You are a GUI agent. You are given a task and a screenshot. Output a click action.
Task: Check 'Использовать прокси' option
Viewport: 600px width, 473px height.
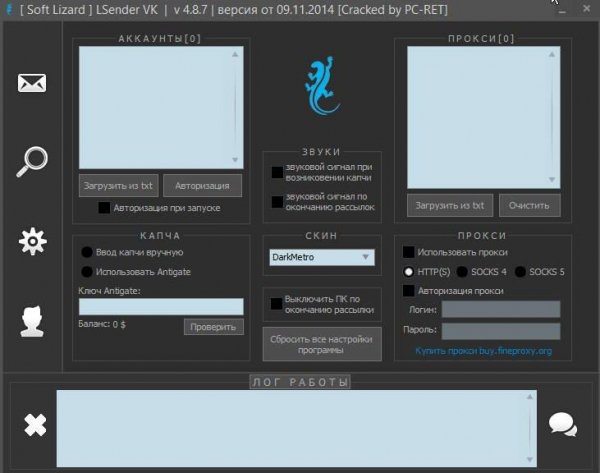pos(409,252)
